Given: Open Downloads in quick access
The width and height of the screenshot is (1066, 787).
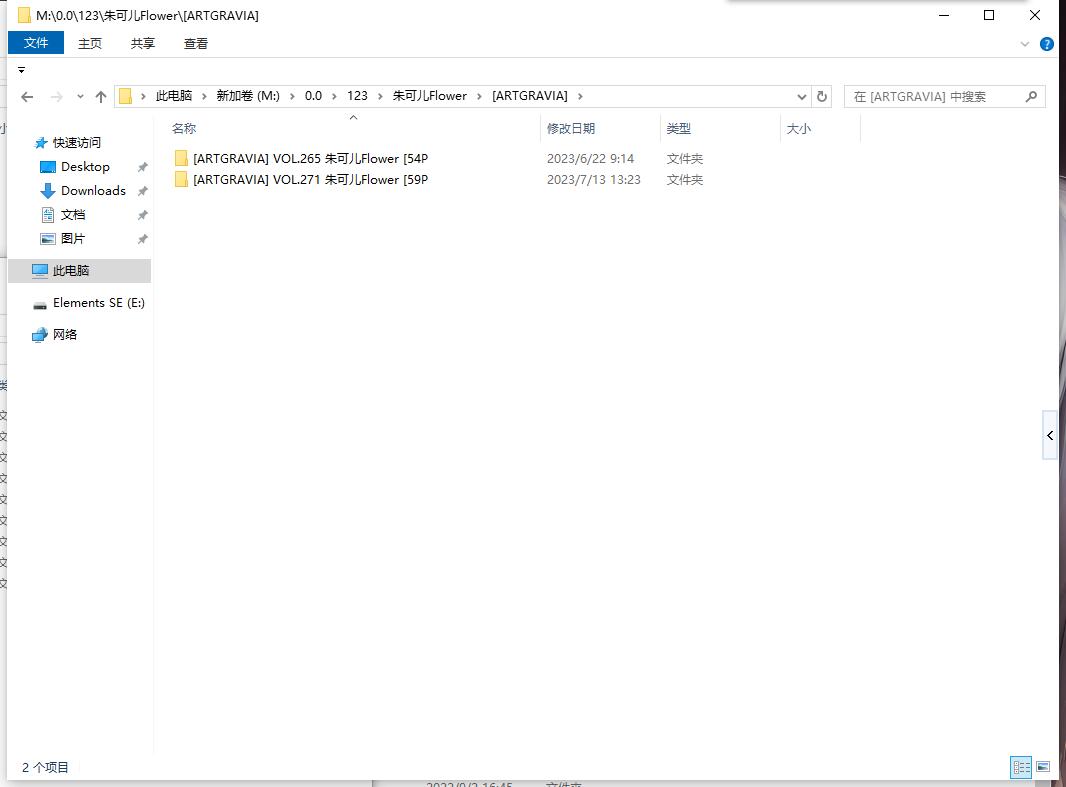Looking at the screenshot, I should [x=93, y=190].
